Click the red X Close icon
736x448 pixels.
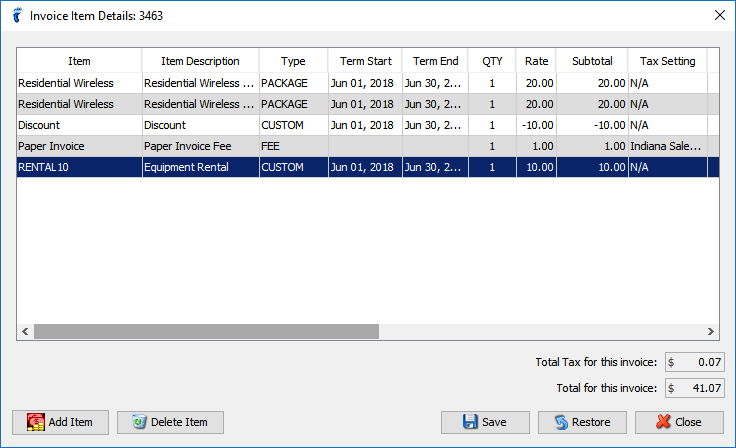click(x=663, y=422)
